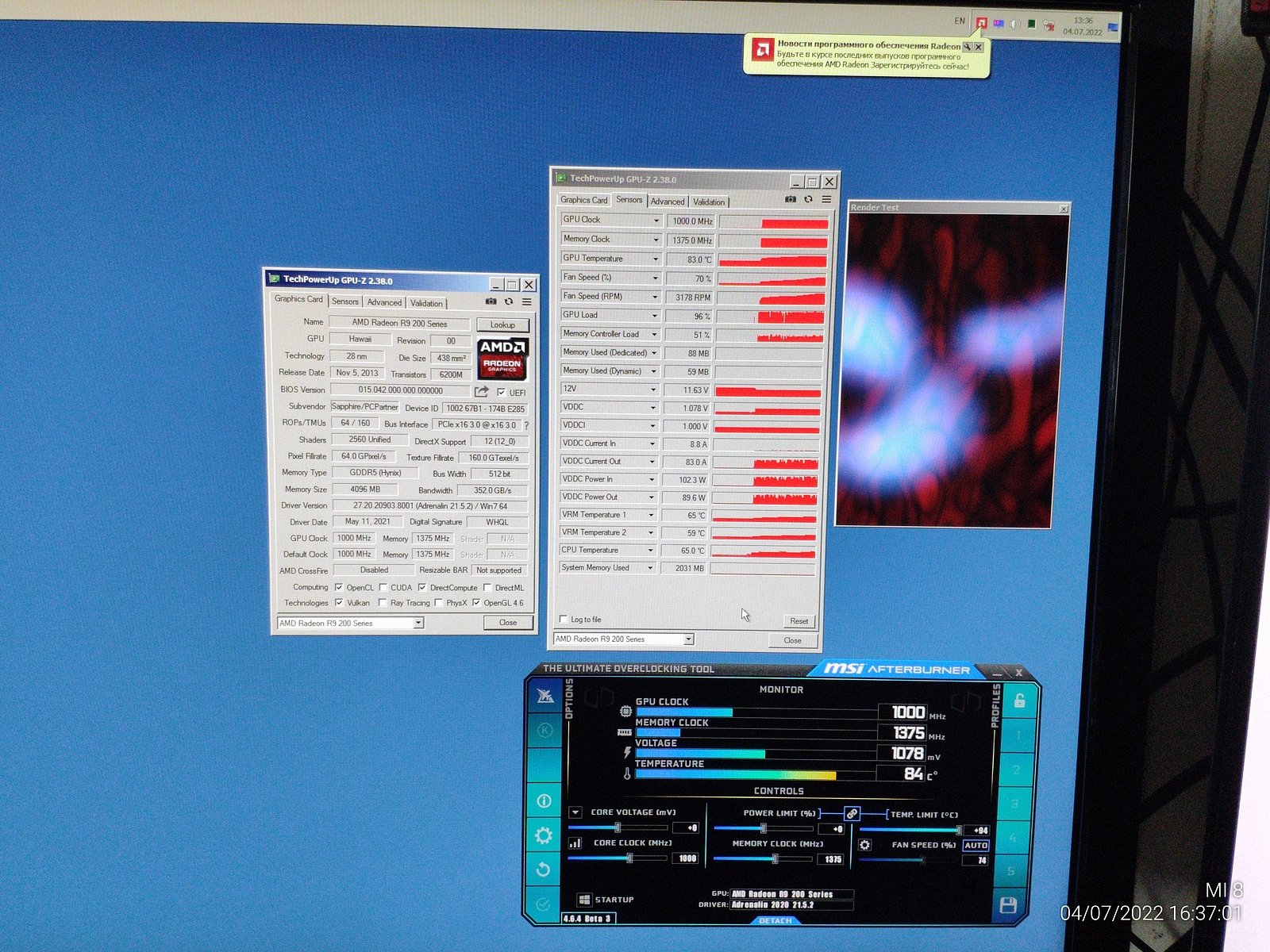Toggle the PhysX checkbox
The width and height of the screenshot is (1270, 952).
point(438,603)
